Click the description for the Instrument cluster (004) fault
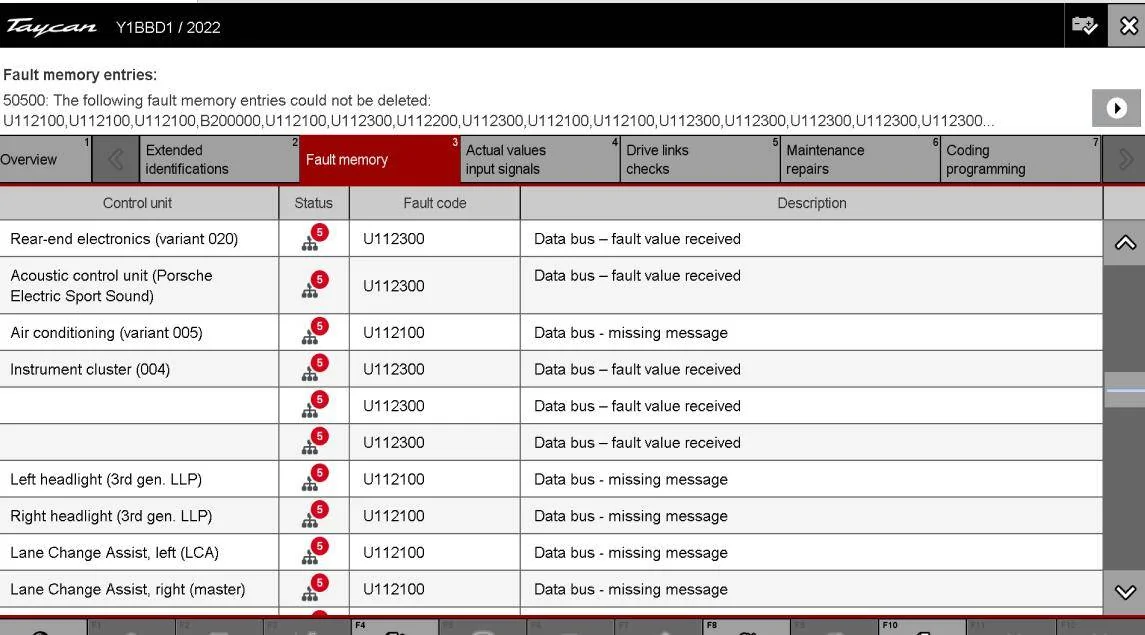Screen dimensions: 1145x635 [637, 369]
